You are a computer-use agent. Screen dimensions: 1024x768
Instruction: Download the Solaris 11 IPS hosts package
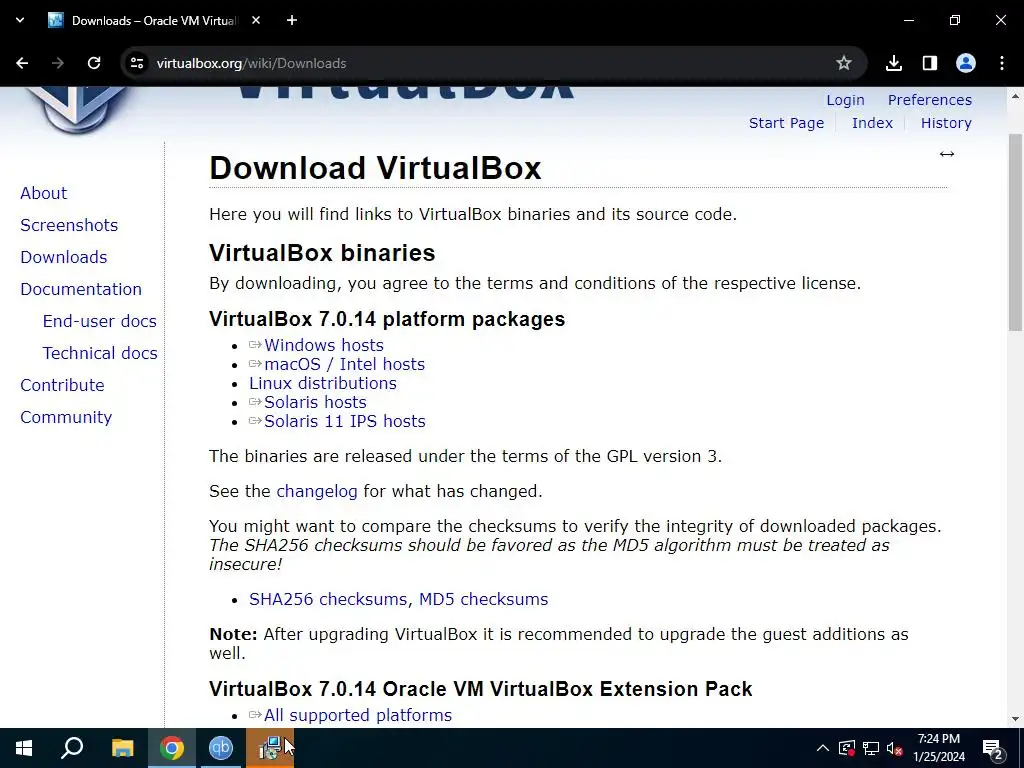345,421
